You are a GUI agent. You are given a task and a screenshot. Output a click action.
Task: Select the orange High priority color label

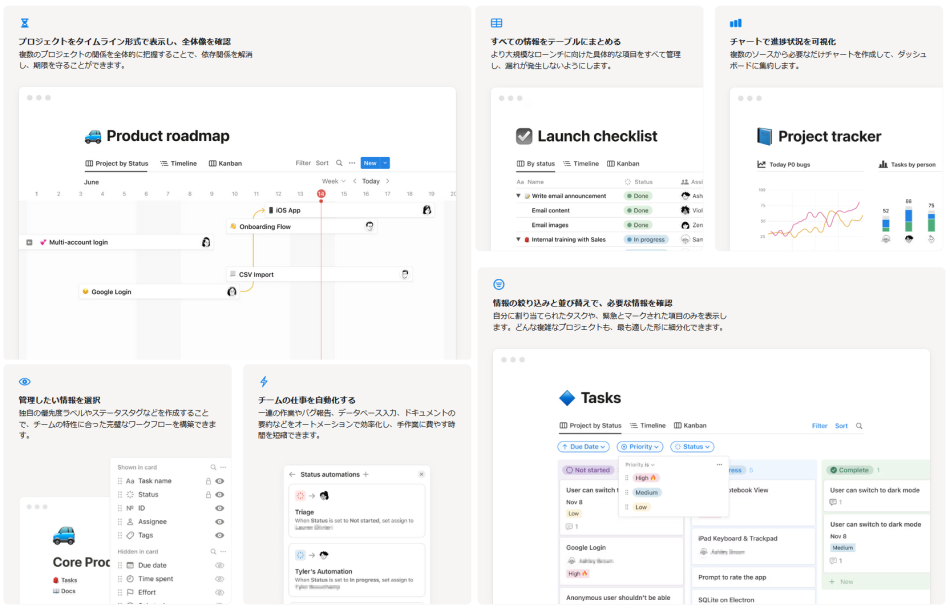(645, 478)
